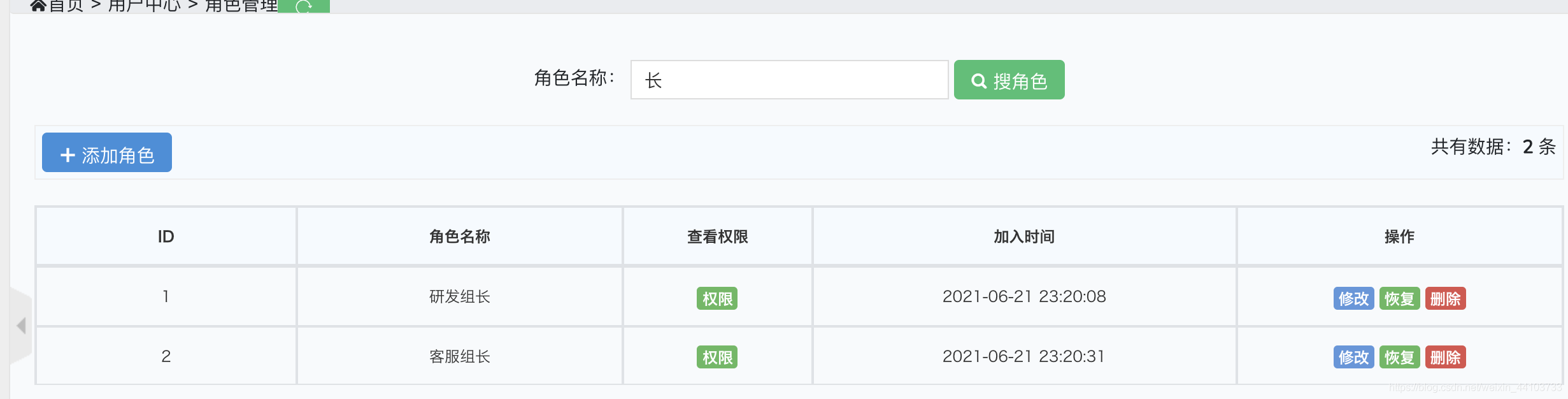The image size is (1568, 399).
Task: Open the 权限 view for 研发组长
Action: point(716,296)
